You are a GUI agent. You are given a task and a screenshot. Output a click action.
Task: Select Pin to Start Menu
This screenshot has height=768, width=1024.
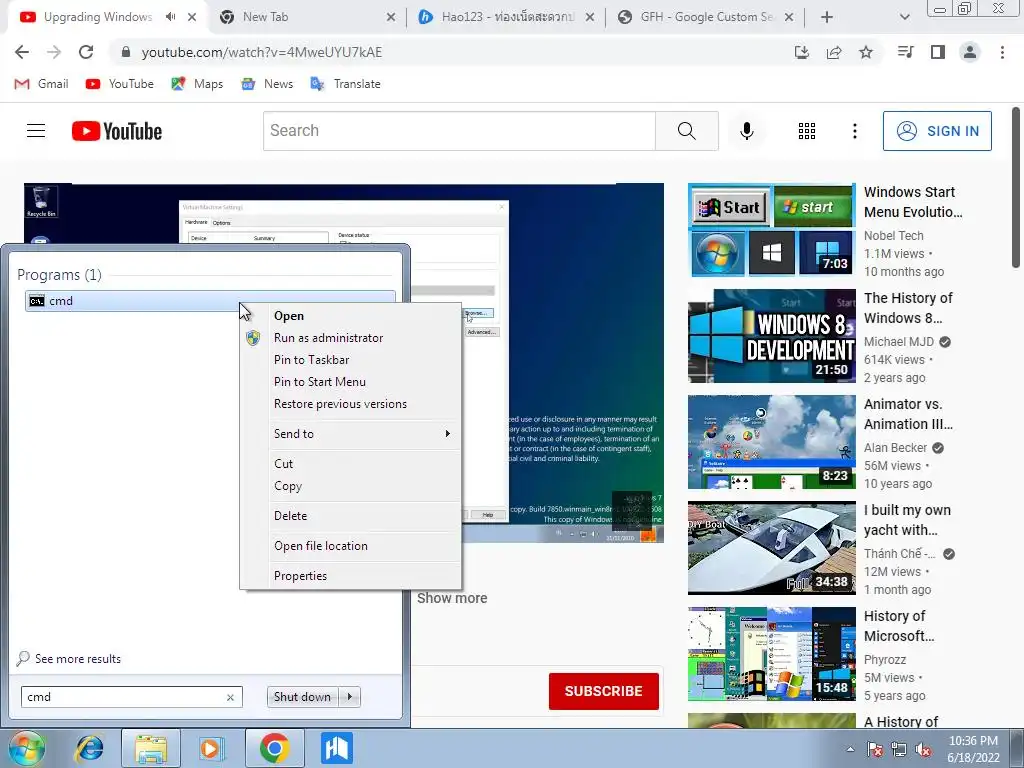tap(351, 382)
